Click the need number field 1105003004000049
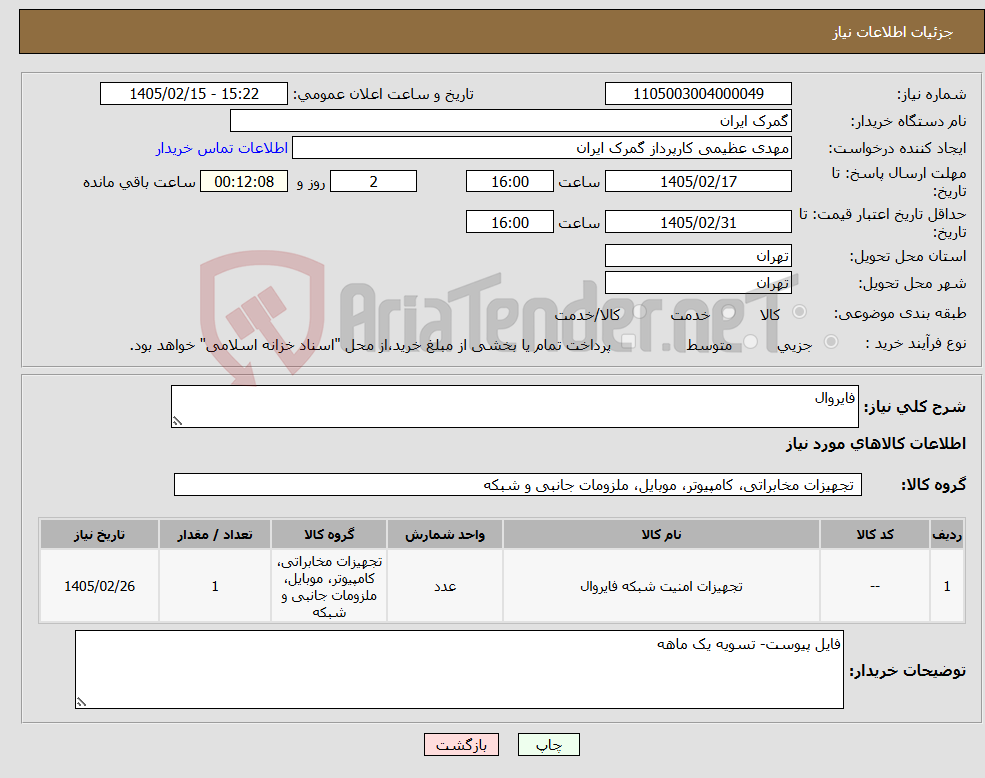The width and height of the screenshot is (985, 778). [x=698, y=94]
